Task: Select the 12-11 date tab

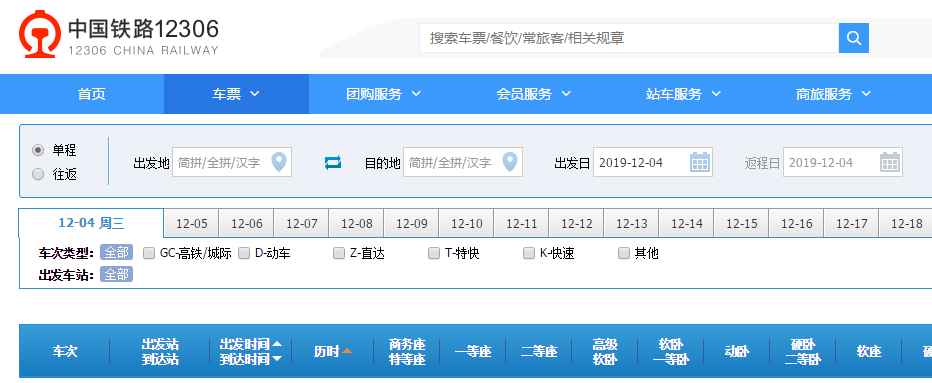Action: (521, 224)
